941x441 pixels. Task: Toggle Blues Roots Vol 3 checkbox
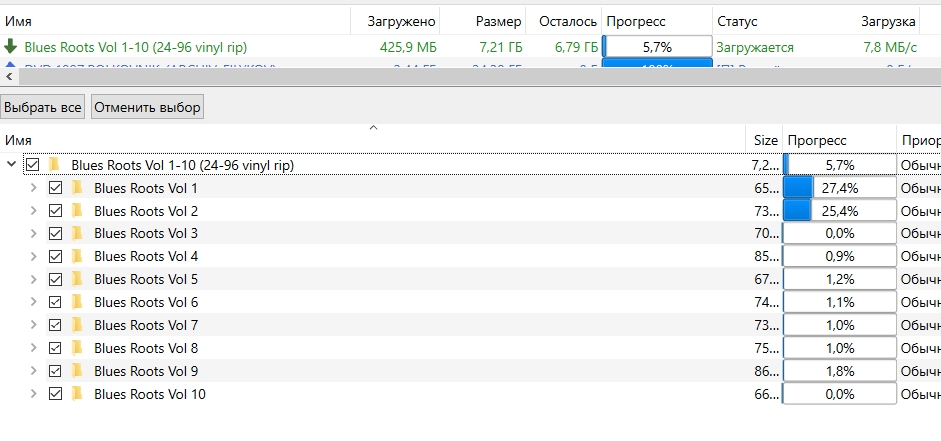[x=55, y=233]
